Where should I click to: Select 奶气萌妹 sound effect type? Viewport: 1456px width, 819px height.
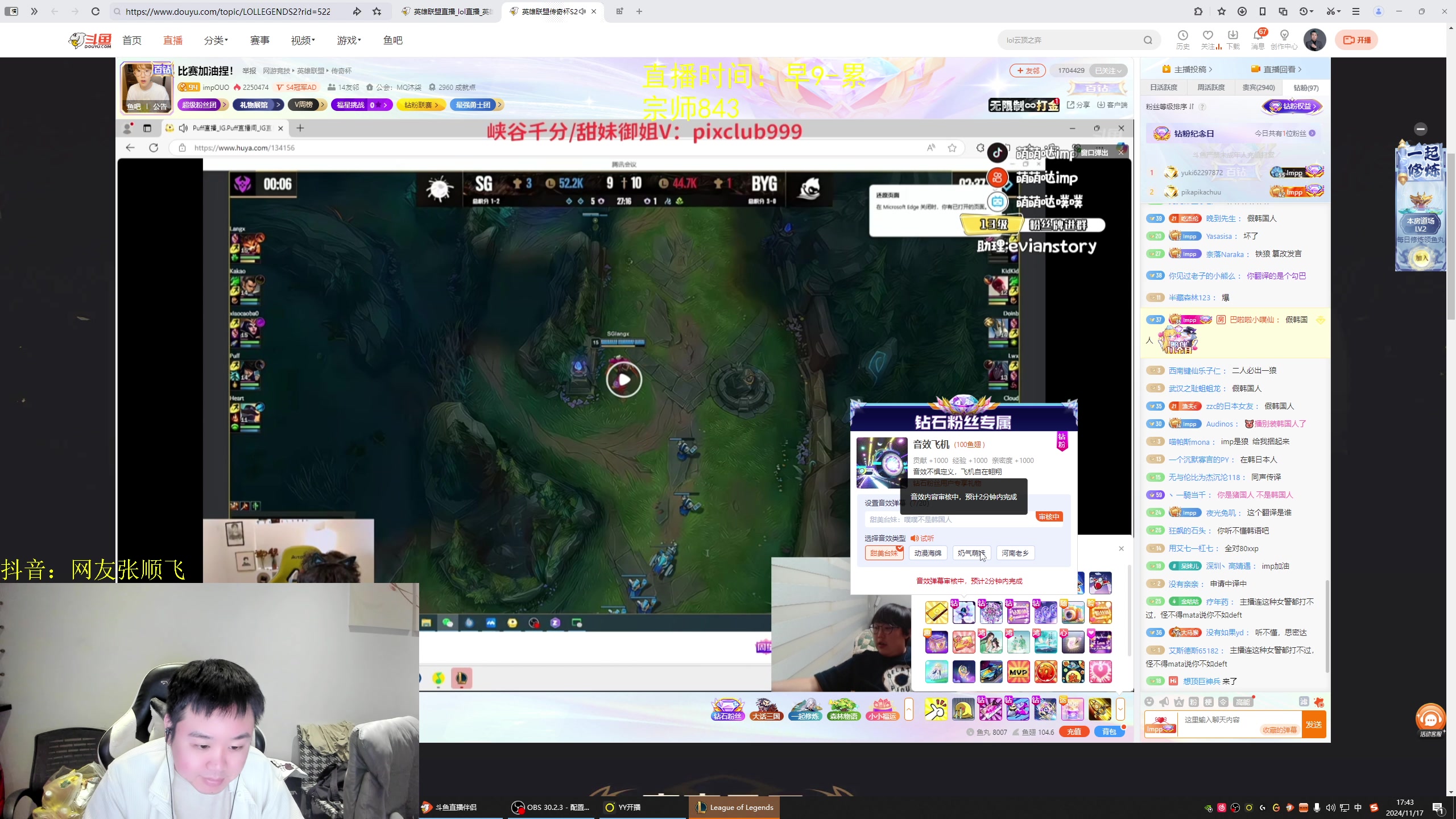(x=971, y=553)
